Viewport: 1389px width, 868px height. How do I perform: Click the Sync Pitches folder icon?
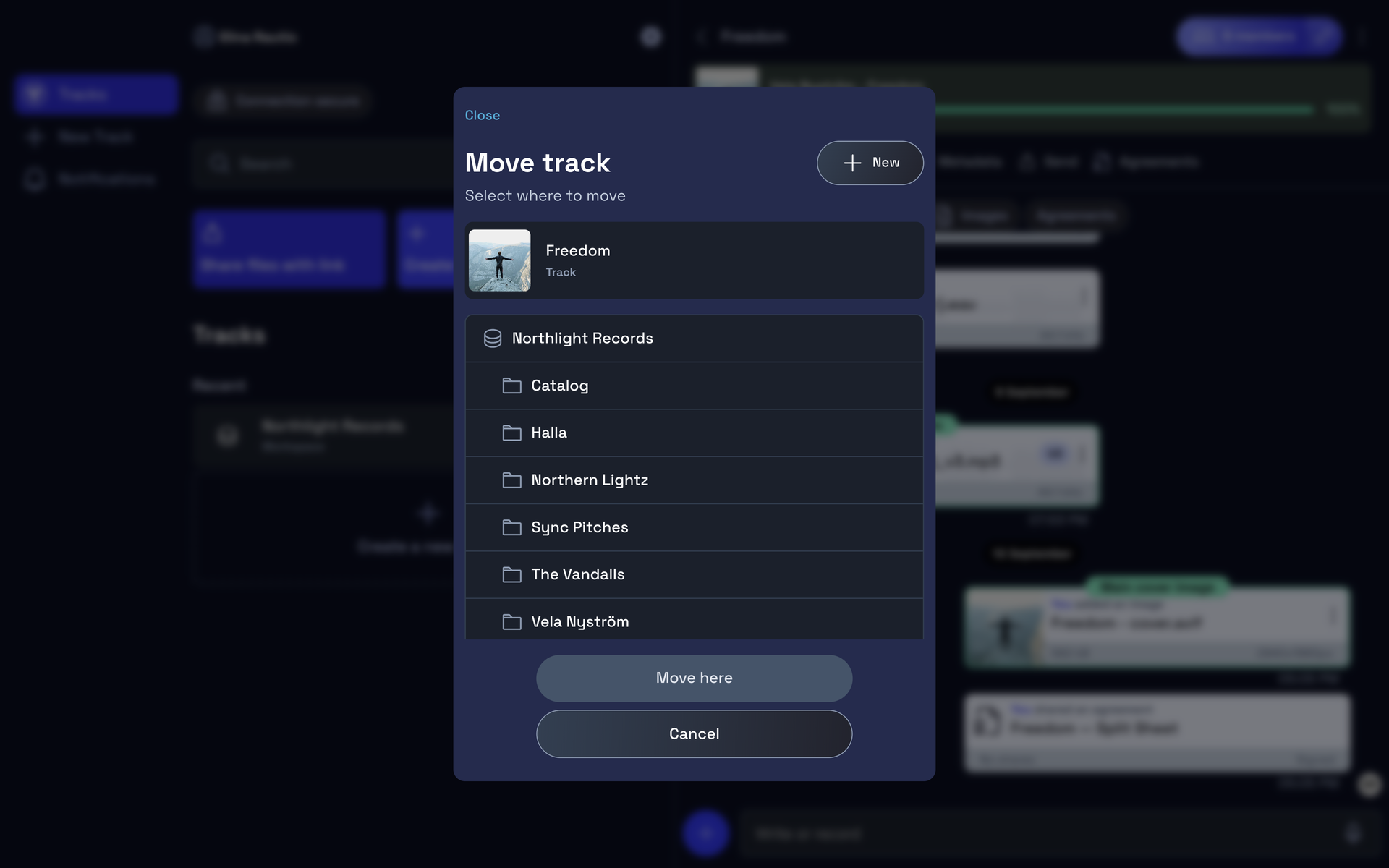(x=511, y=527)
